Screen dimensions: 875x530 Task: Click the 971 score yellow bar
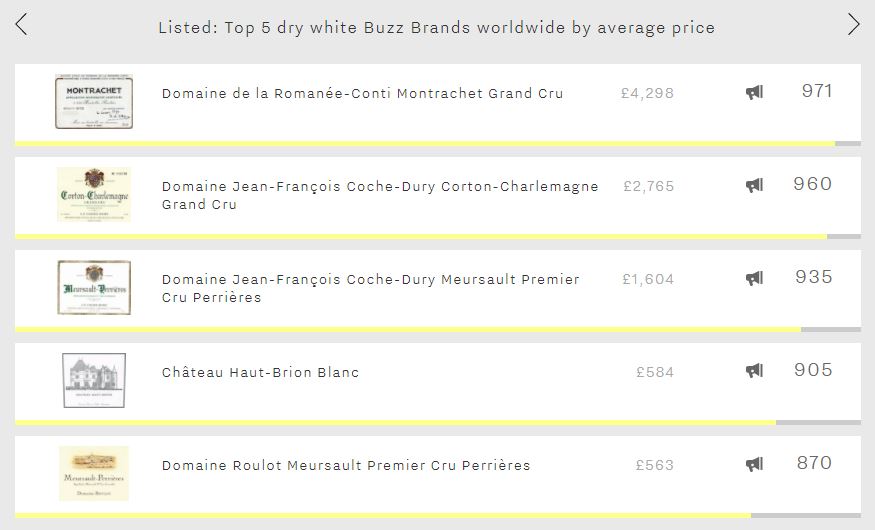coord(425,144)
